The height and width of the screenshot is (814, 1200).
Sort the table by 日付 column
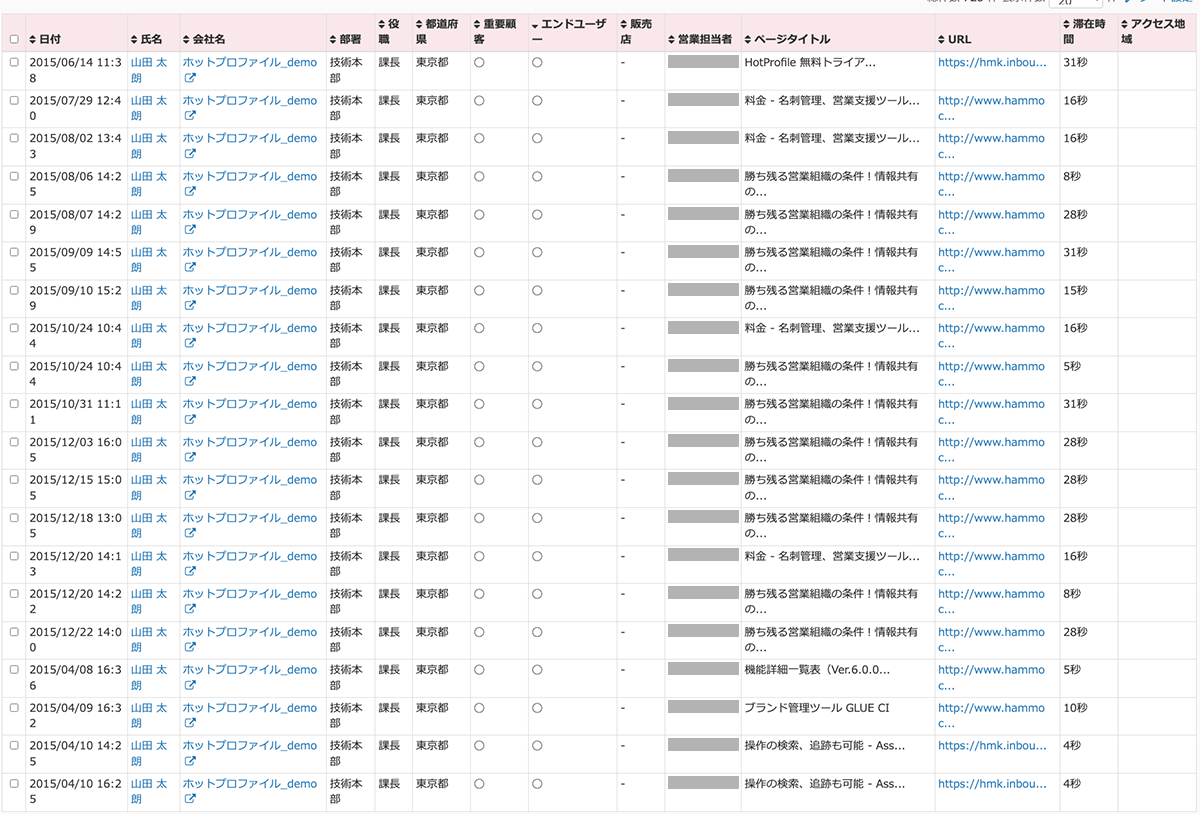coord(44,39)
